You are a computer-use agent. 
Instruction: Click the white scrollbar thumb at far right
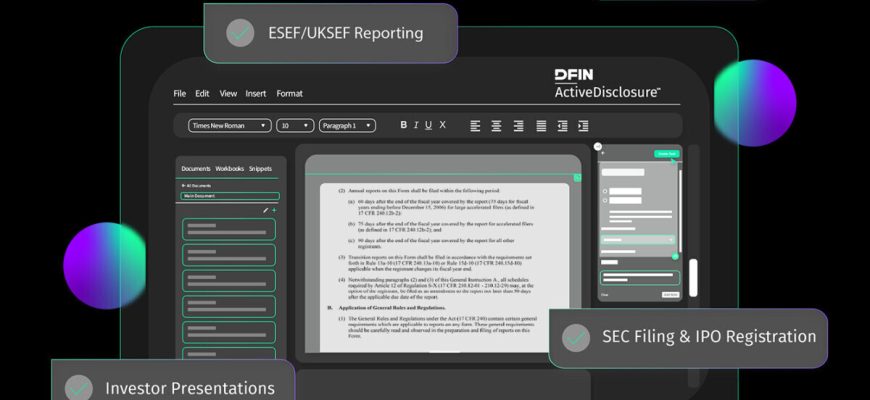pyautogui.click(x=693, y=277)
